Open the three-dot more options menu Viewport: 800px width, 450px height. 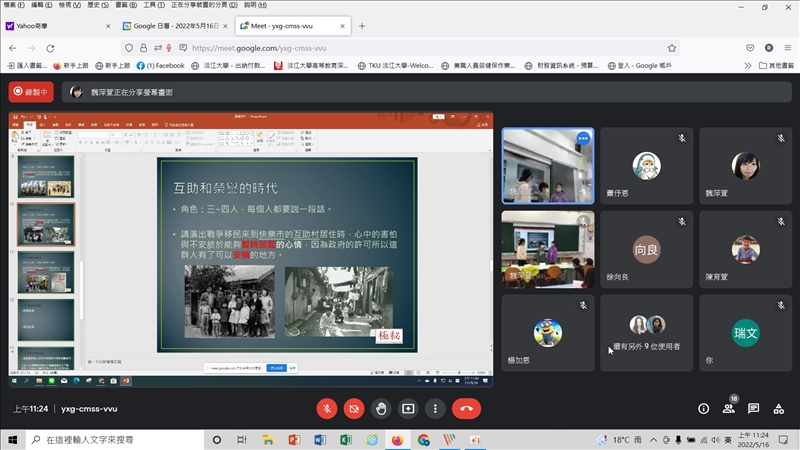(x=435, y=408)
